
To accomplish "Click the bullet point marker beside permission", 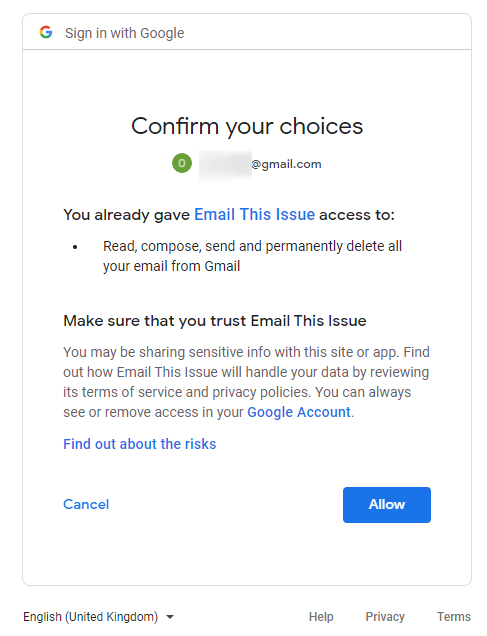I will tap(75, 247).
